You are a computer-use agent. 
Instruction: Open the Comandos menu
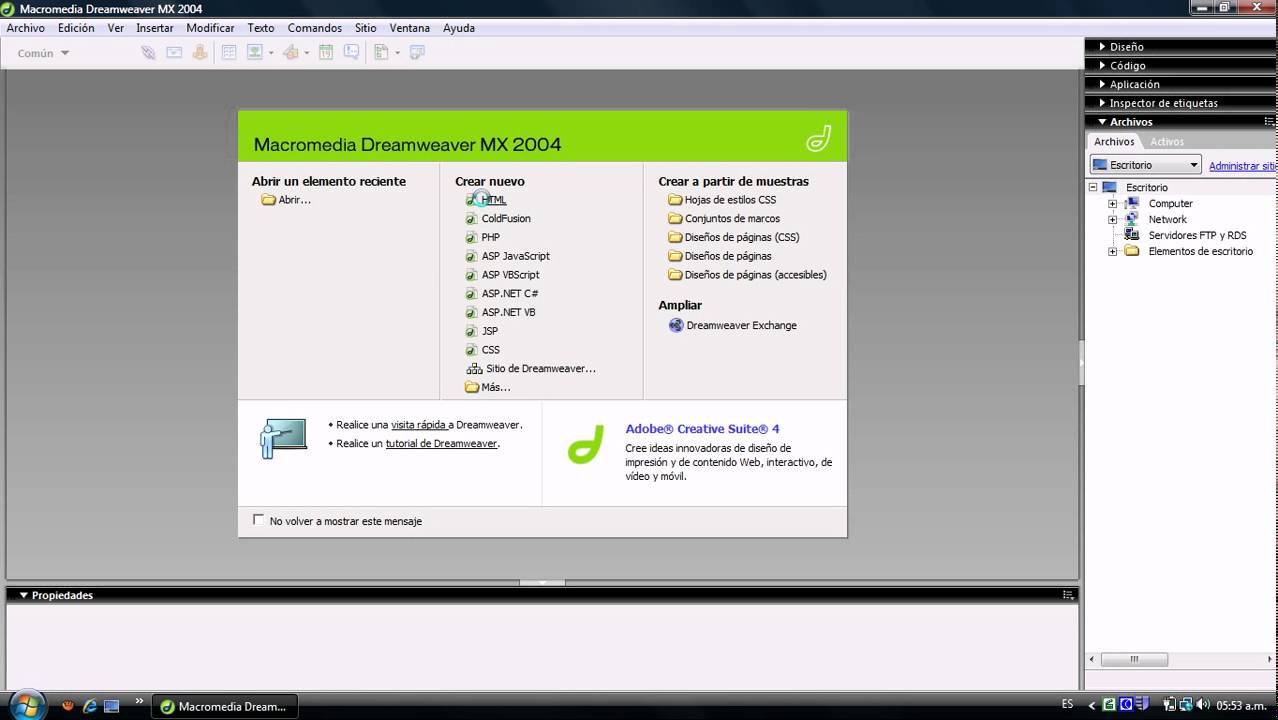coord(315,28)
